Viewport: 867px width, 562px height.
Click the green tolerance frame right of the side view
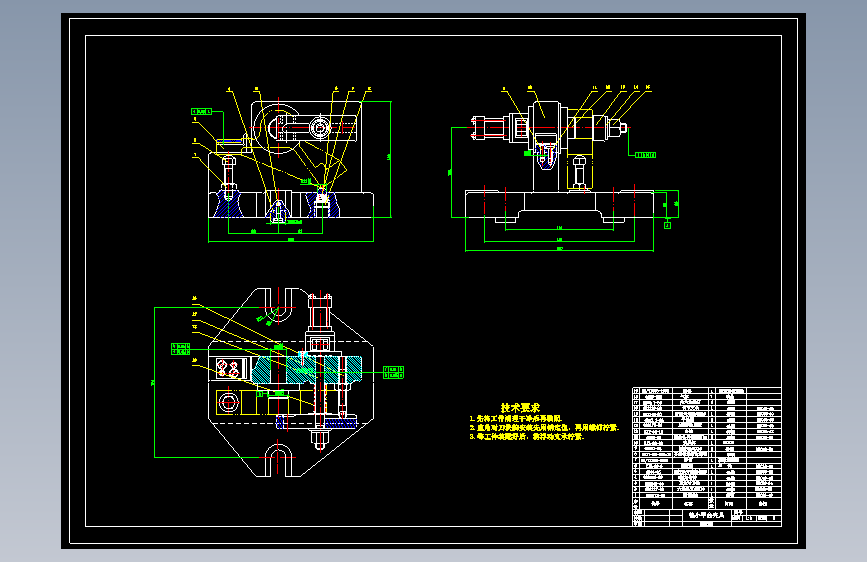(x=645, y=155)
